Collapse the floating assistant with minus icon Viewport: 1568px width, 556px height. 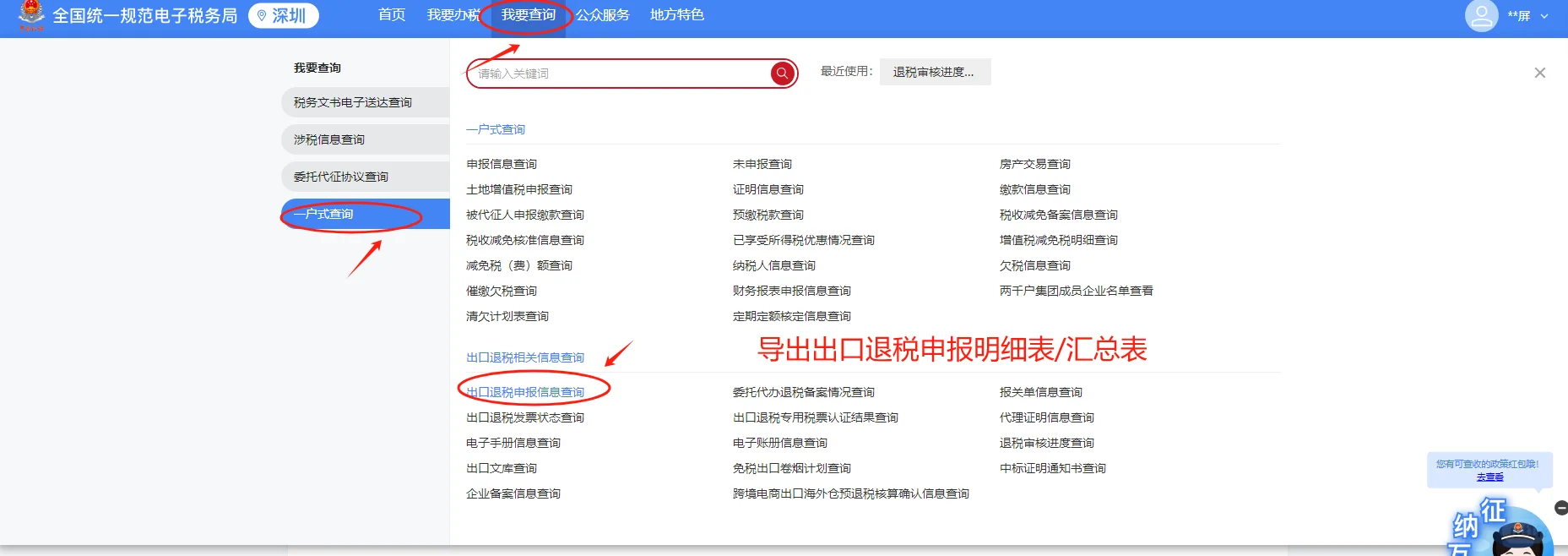[1561, 508]
